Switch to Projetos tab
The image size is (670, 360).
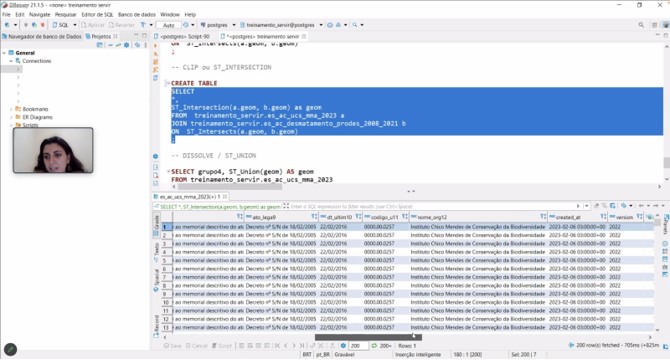point(101,37)
